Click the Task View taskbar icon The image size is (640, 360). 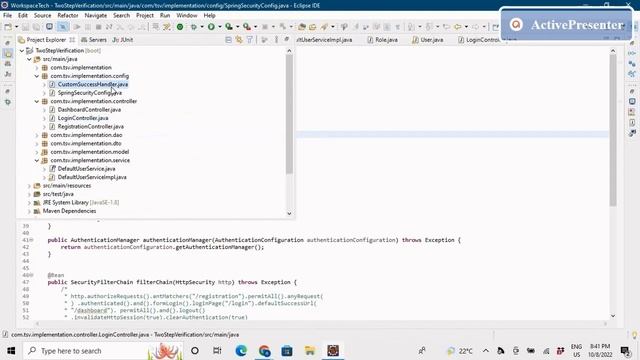pyautogui.click(x=217, y=351)
